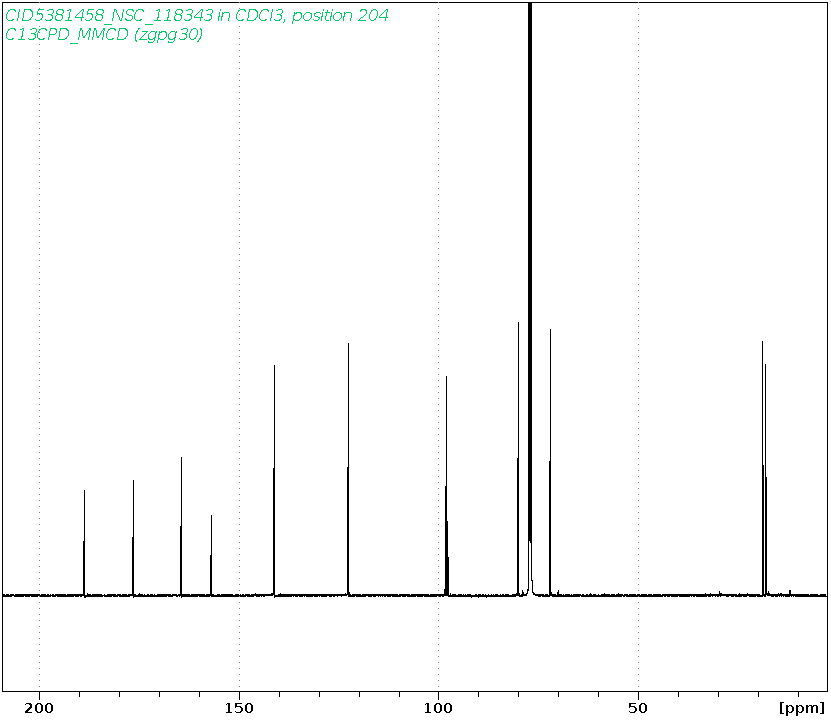This screenshot has width=831, height=720.
Task: Click the peak near 122 ppm
Action: 348,470
